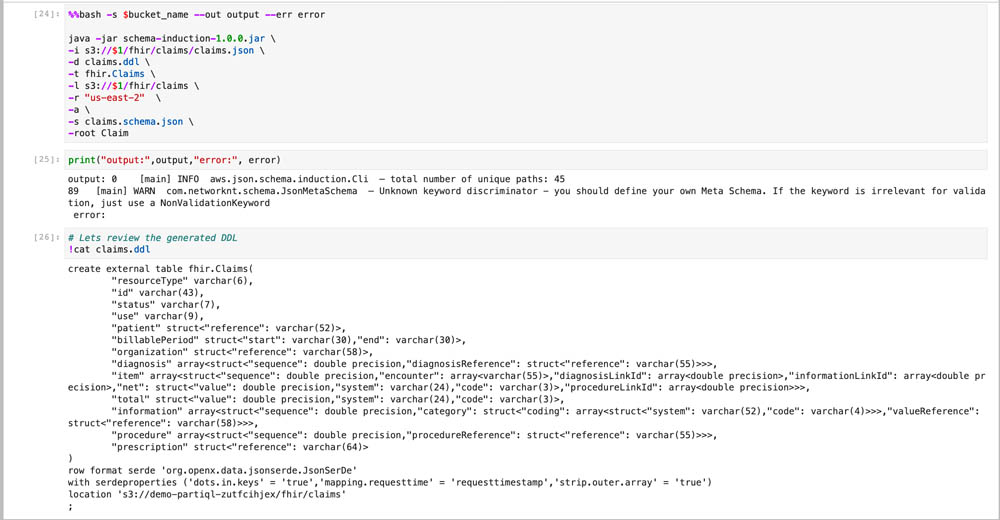Click the comment Lets review the generated DDL
The width and height of the screenshot is (1000, 520).
[152, 237]
